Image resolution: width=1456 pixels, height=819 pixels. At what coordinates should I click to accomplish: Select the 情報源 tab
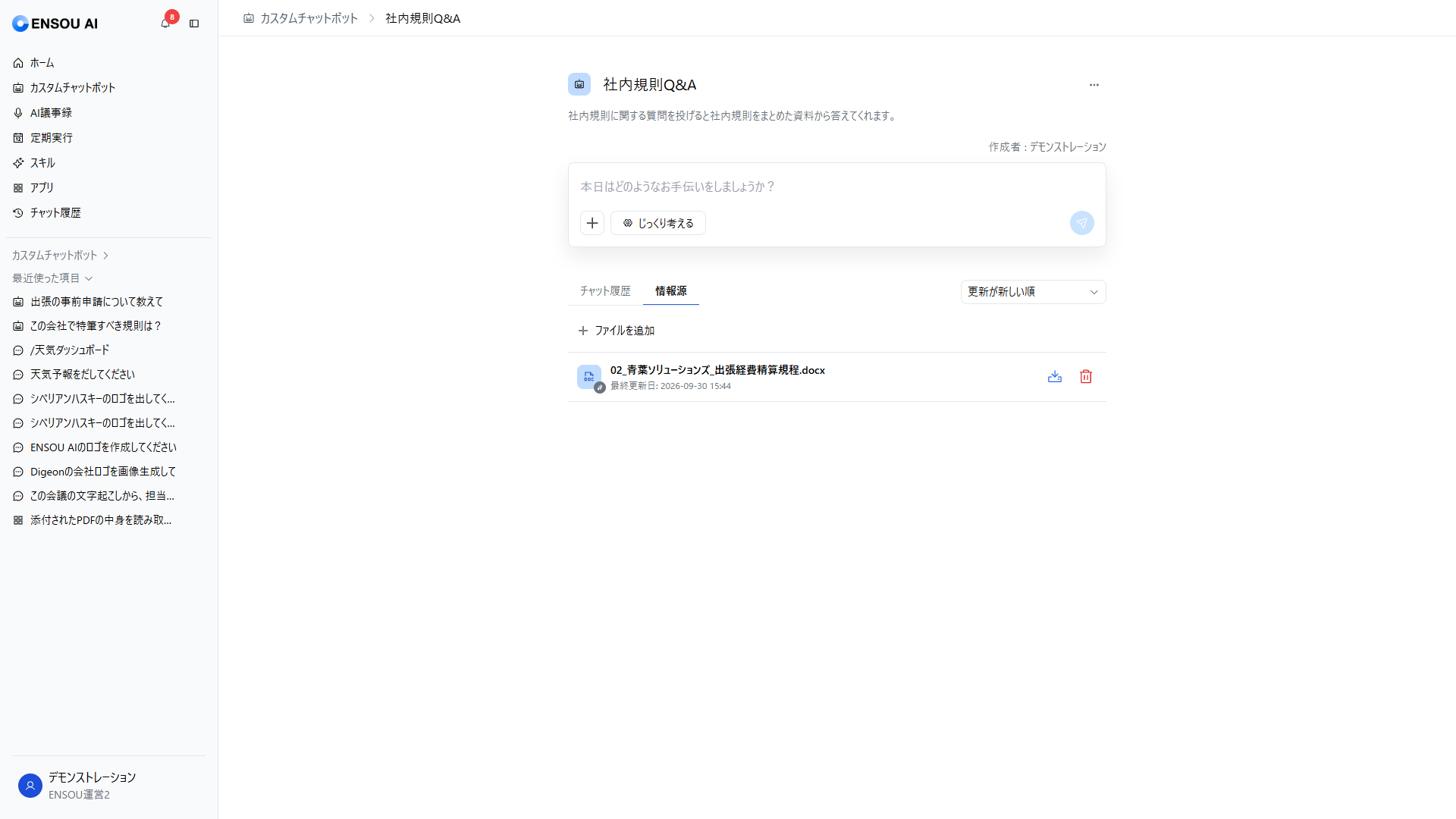[671, 291]
